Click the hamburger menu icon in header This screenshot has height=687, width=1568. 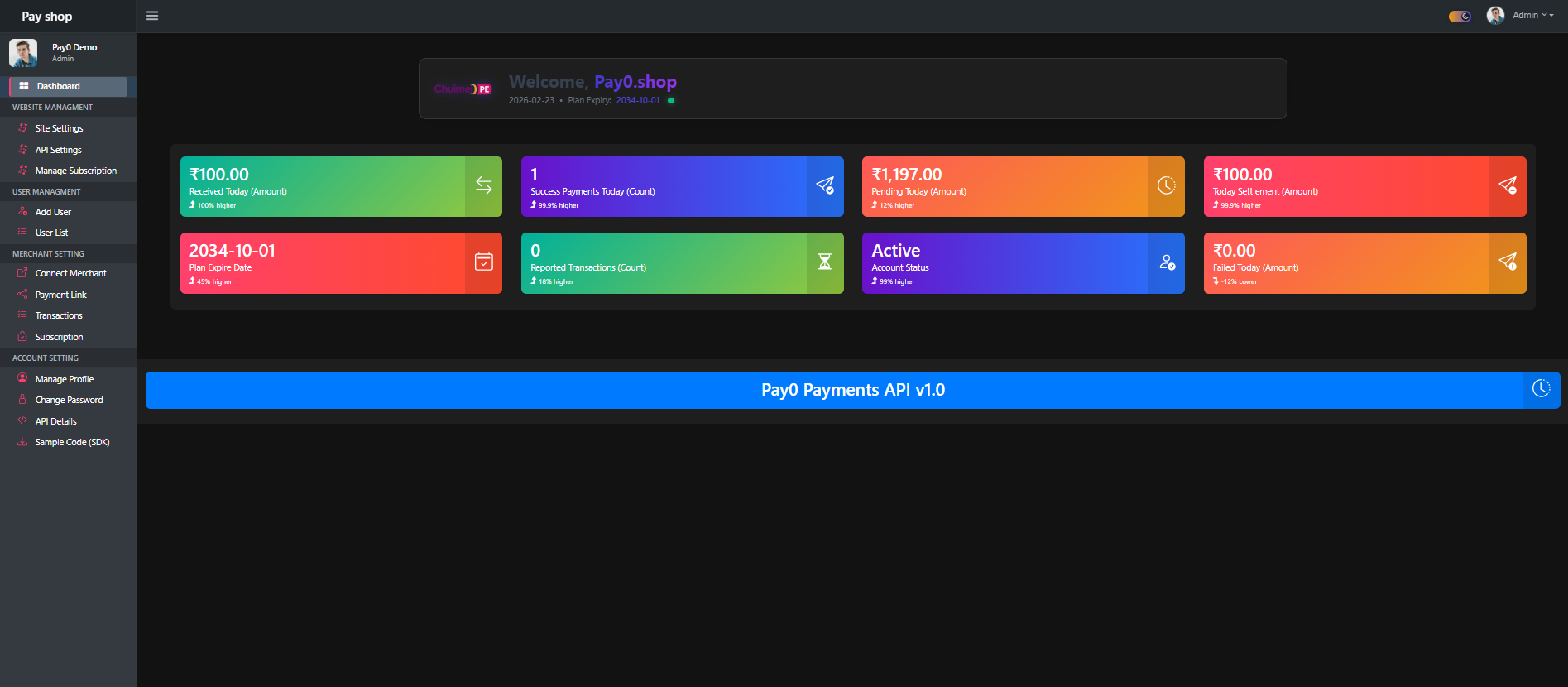point(152,16)
